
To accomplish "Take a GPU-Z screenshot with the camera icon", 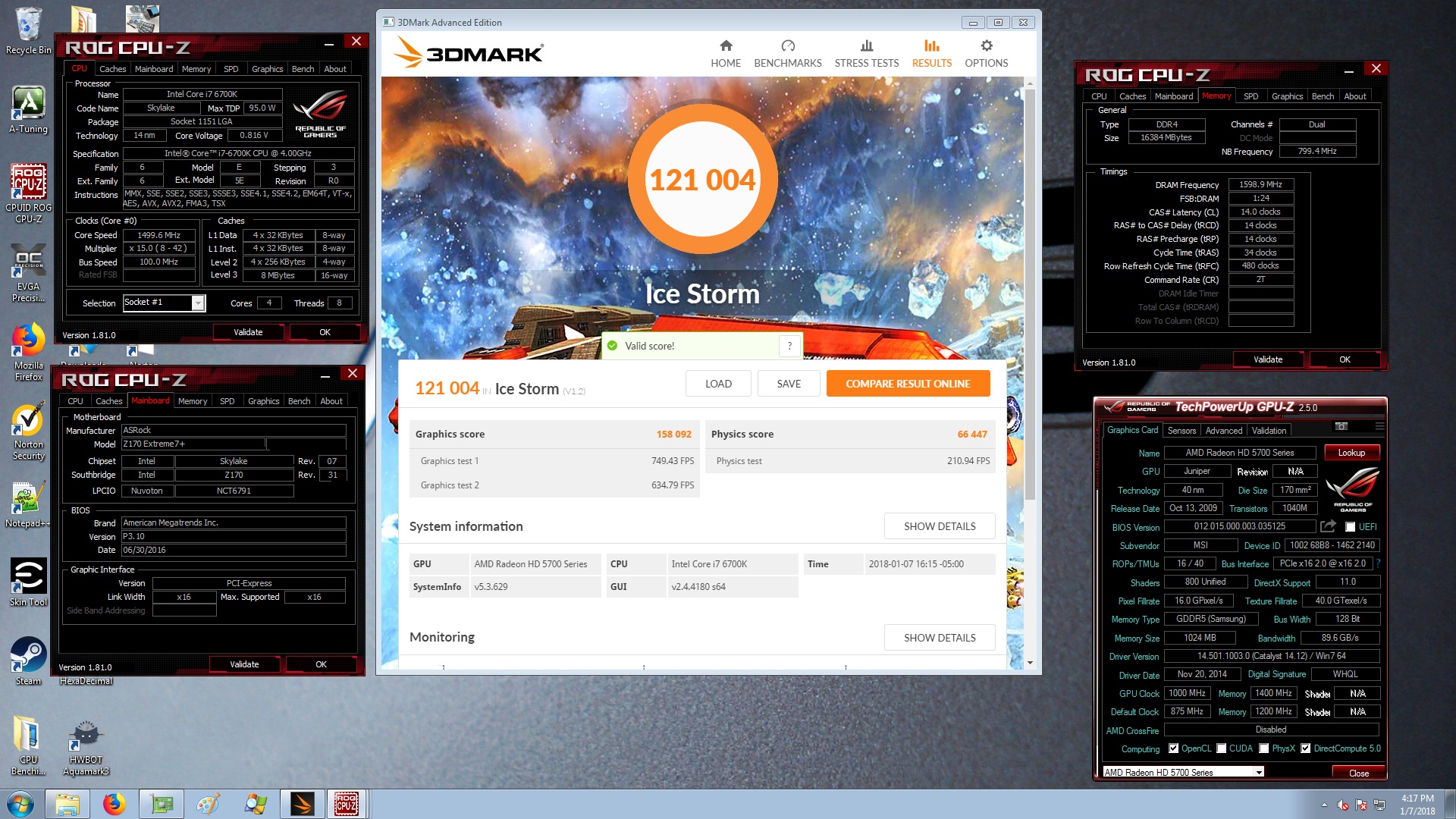I will pyautogui.click(x=1341, y=426).
